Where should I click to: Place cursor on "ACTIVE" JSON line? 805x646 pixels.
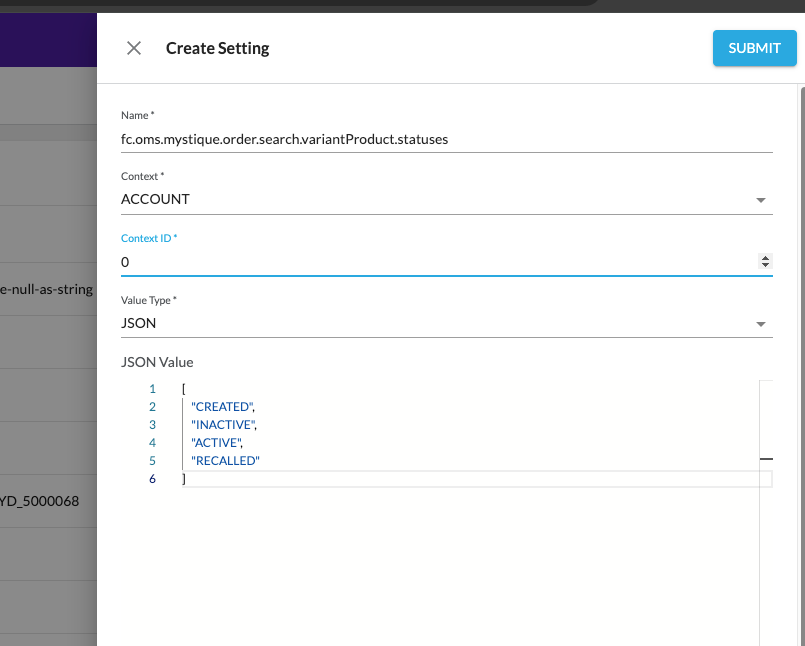pos(217,443)
